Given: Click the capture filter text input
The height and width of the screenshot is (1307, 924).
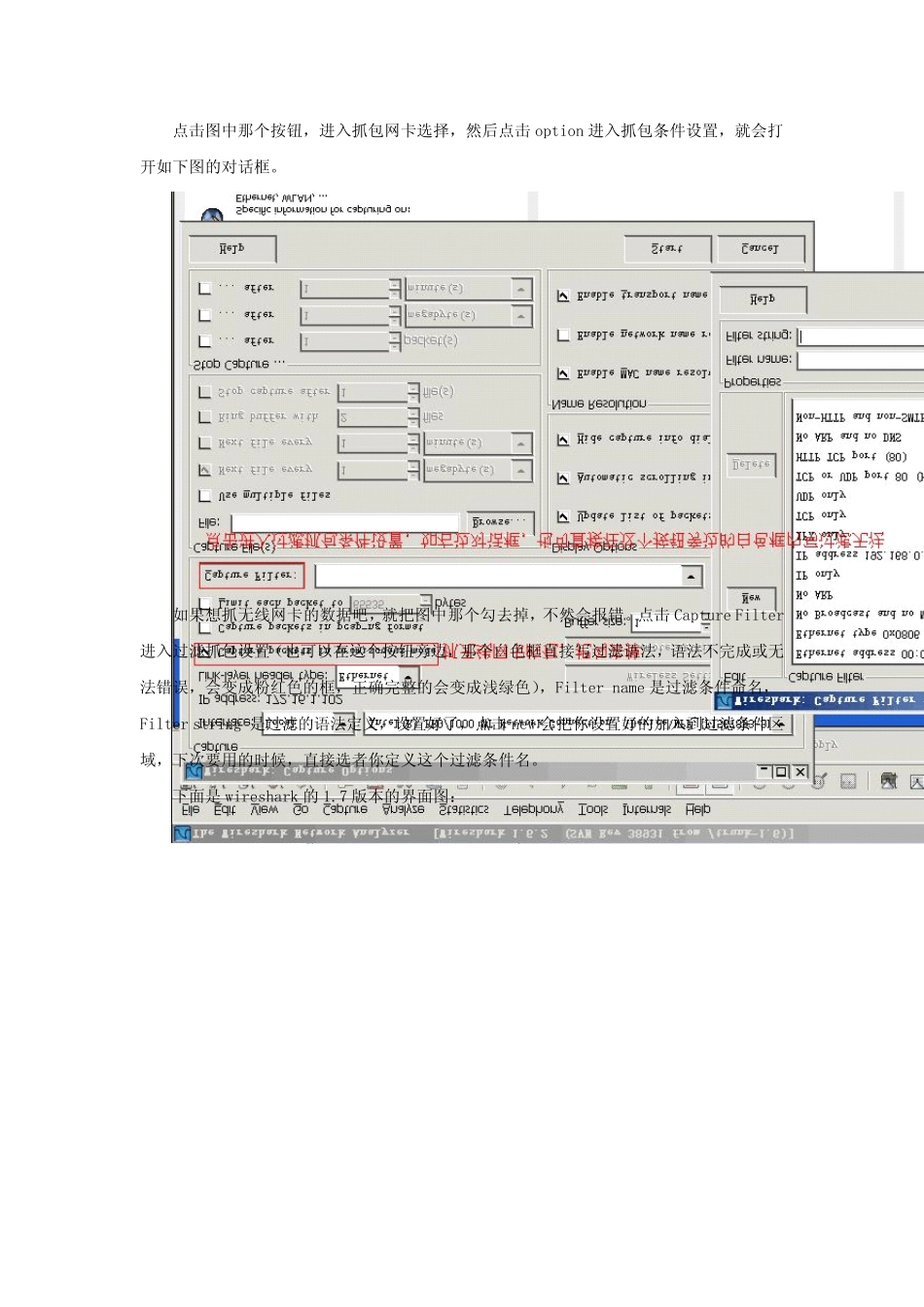Looking at the screenshot, I should point(499,577).
